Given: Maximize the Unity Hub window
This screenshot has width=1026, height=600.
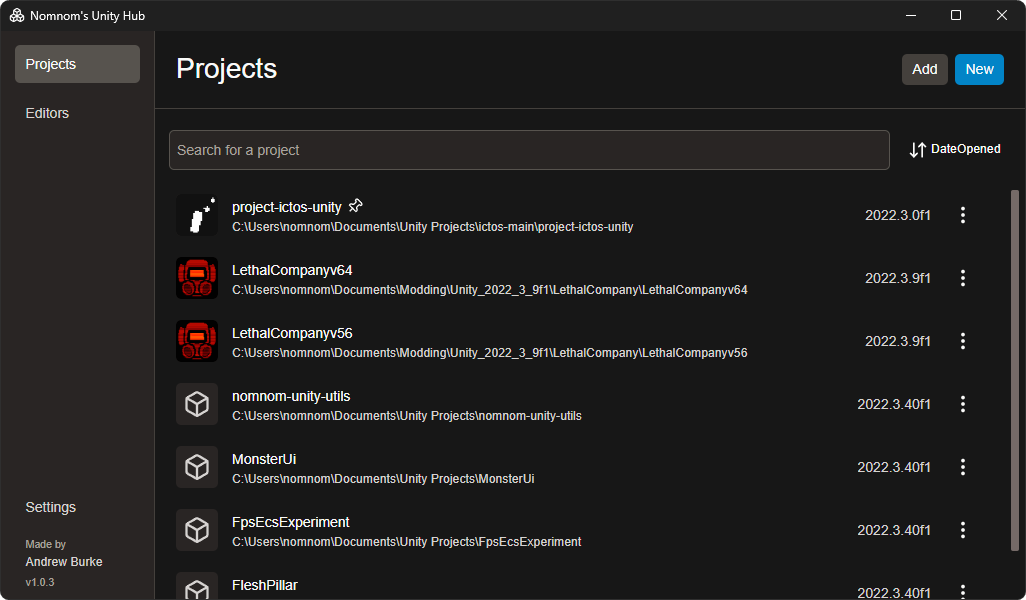Looking at the screenshot, I should pyautogui.click(x=955, y=15).
